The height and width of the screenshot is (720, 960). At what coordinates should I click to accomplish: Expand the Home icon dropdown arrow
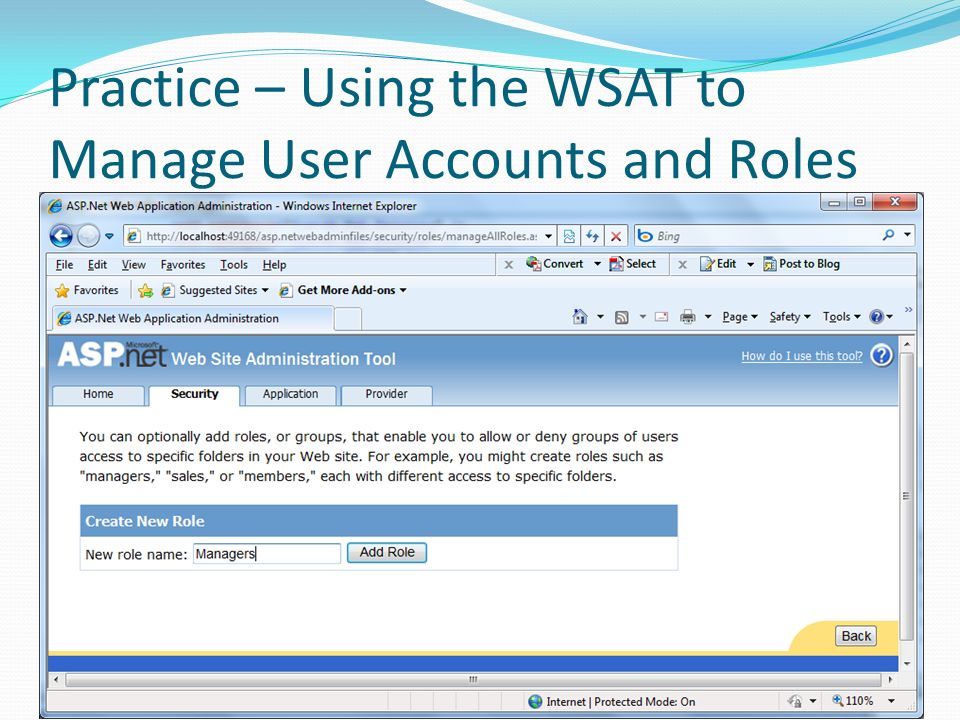600,317
